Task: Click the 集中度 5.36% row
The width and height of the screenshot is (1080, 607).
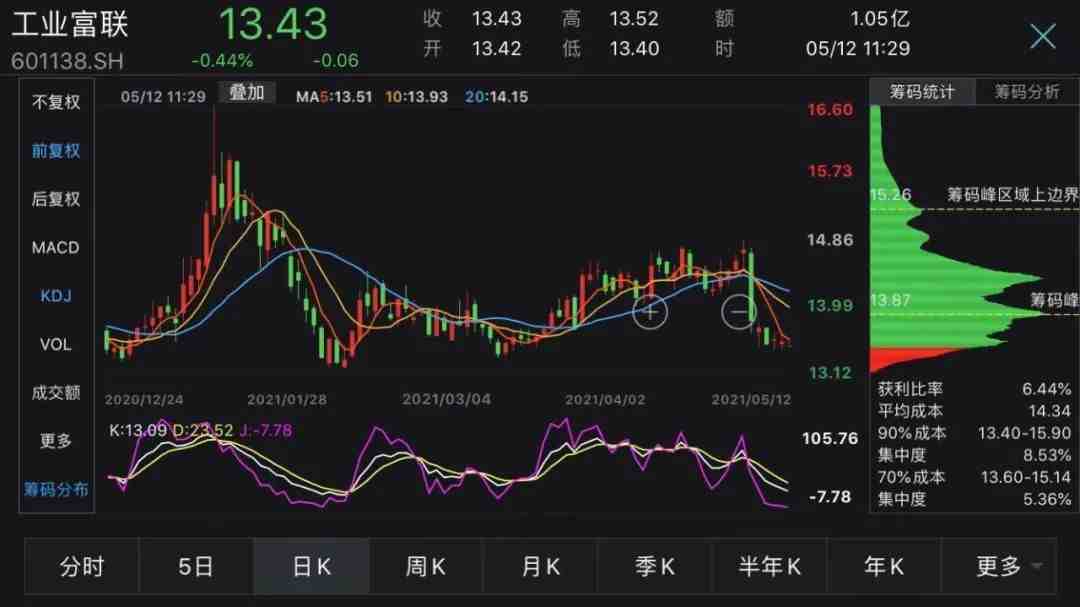Action: (974, 500)
